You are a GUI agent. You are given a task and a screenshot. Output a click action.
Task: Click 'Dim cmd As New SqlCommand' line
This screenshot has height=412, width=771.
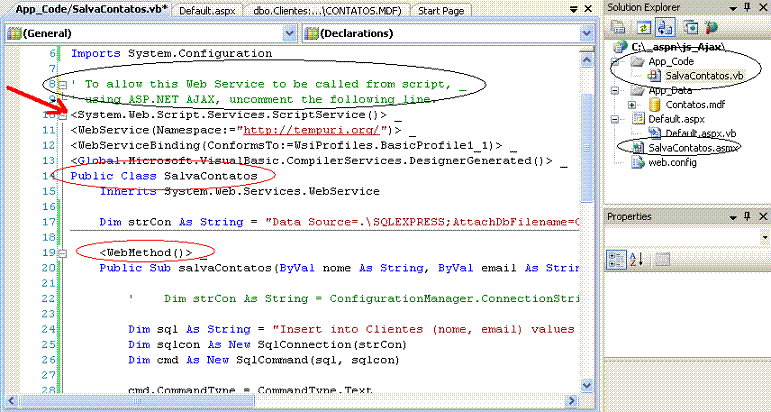coord(264,360)
